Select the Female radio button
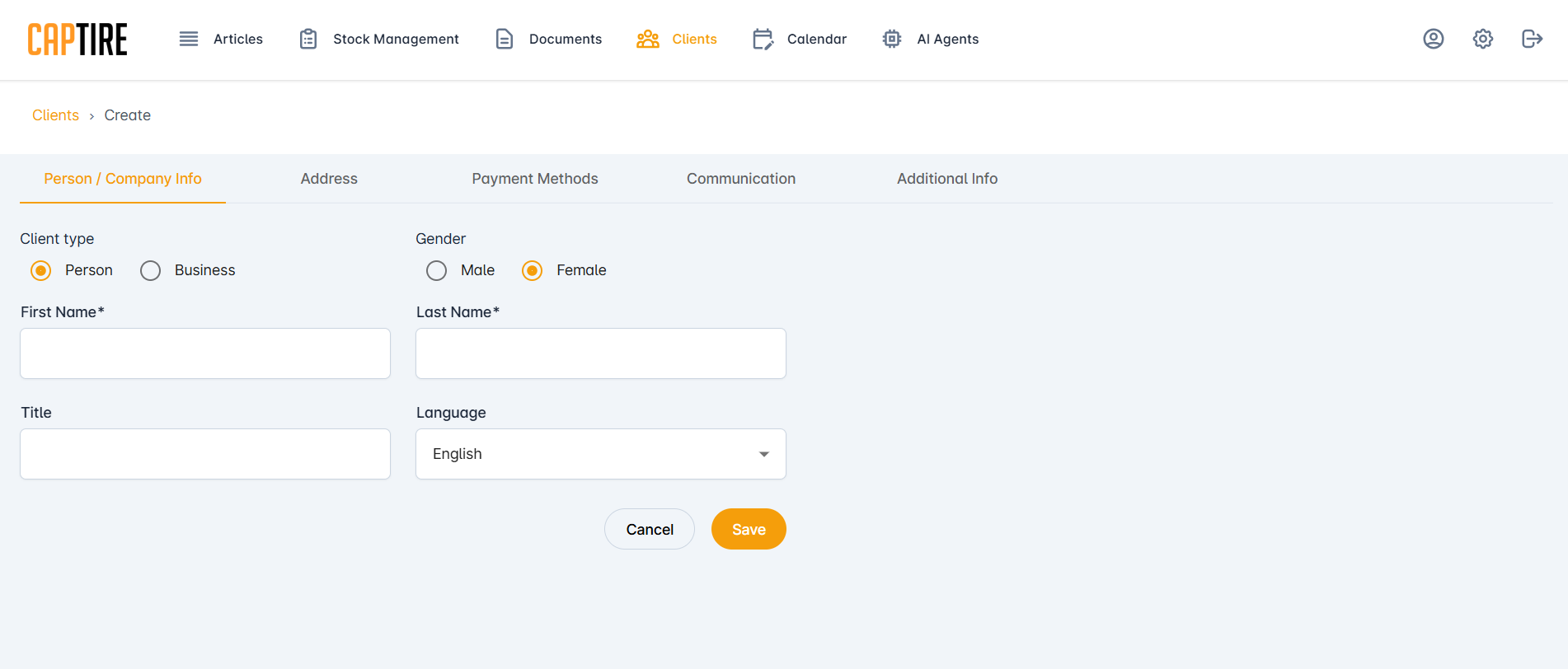 point(533,271)
